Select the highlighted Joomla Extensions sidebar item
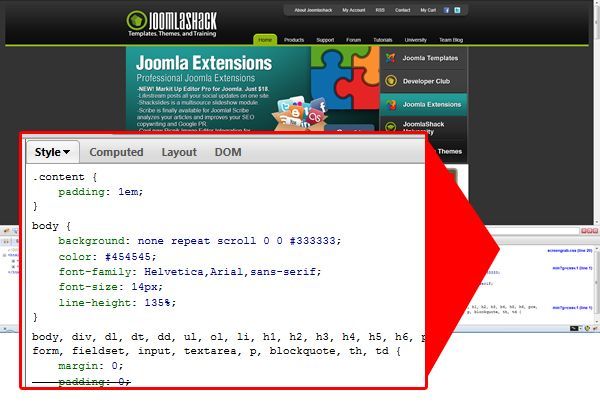Viewport: 600px width, 417px height. point(424,104)
